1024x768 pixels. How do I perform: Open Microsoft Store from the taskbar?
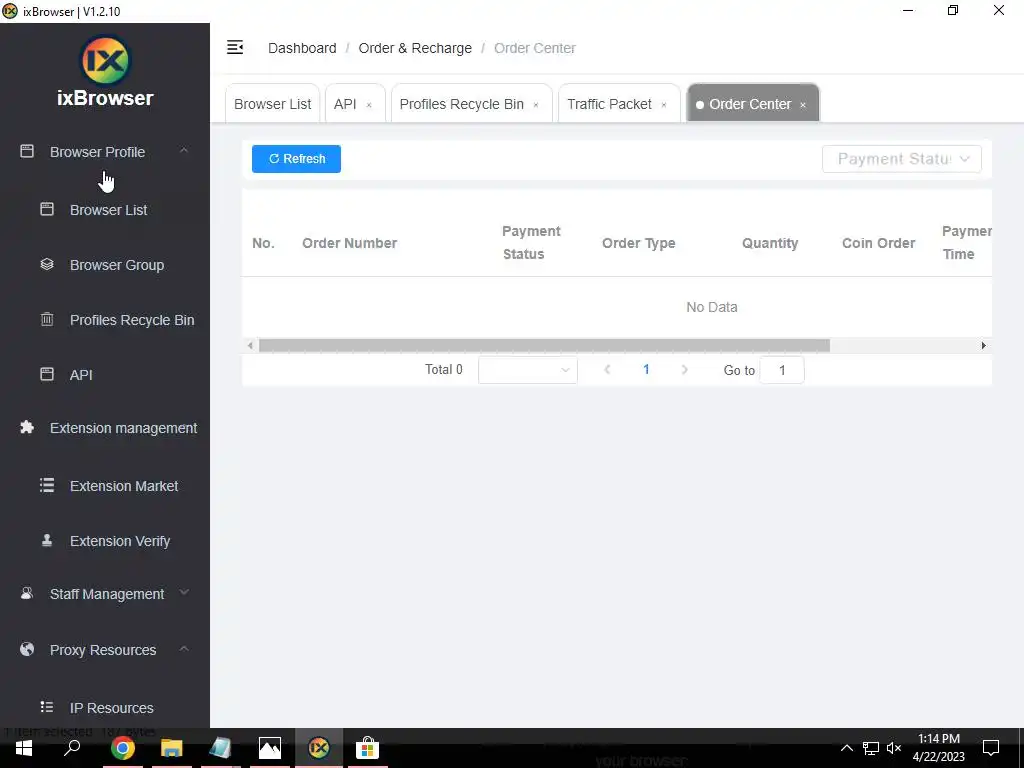tap(368, 748)
